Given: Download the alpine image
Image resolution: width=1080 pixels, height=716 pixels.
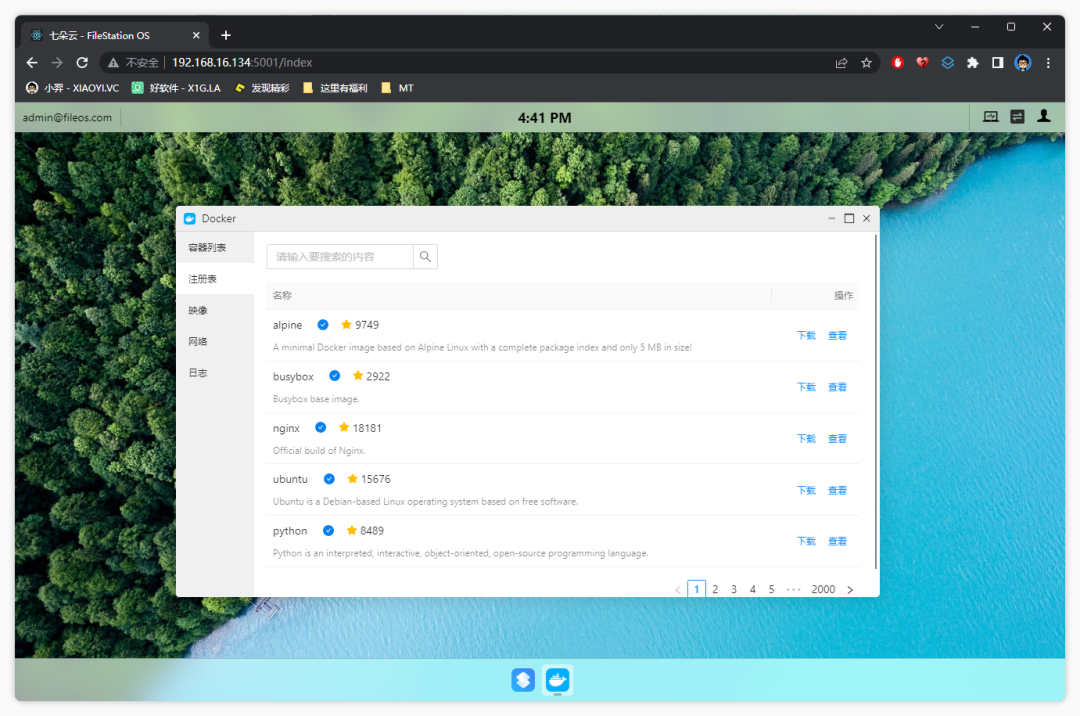Looking at the screenshot, I should [806, 335].
